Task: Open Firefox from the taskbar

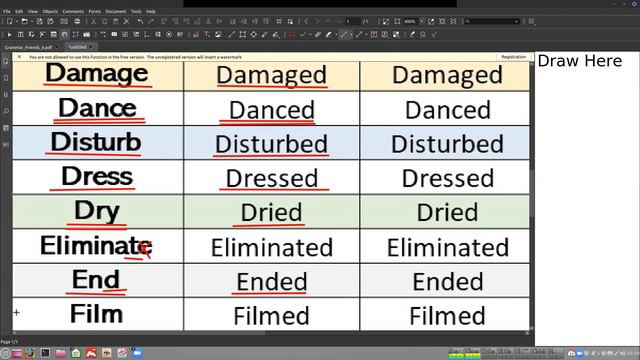Action: (30, 353)
